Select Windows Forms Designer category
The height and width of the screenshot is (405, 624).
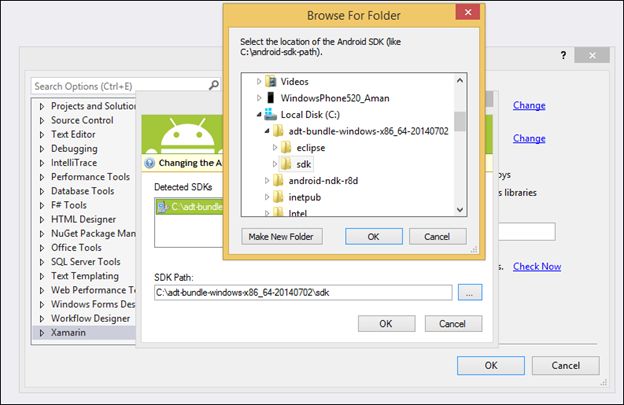point(93,304)
